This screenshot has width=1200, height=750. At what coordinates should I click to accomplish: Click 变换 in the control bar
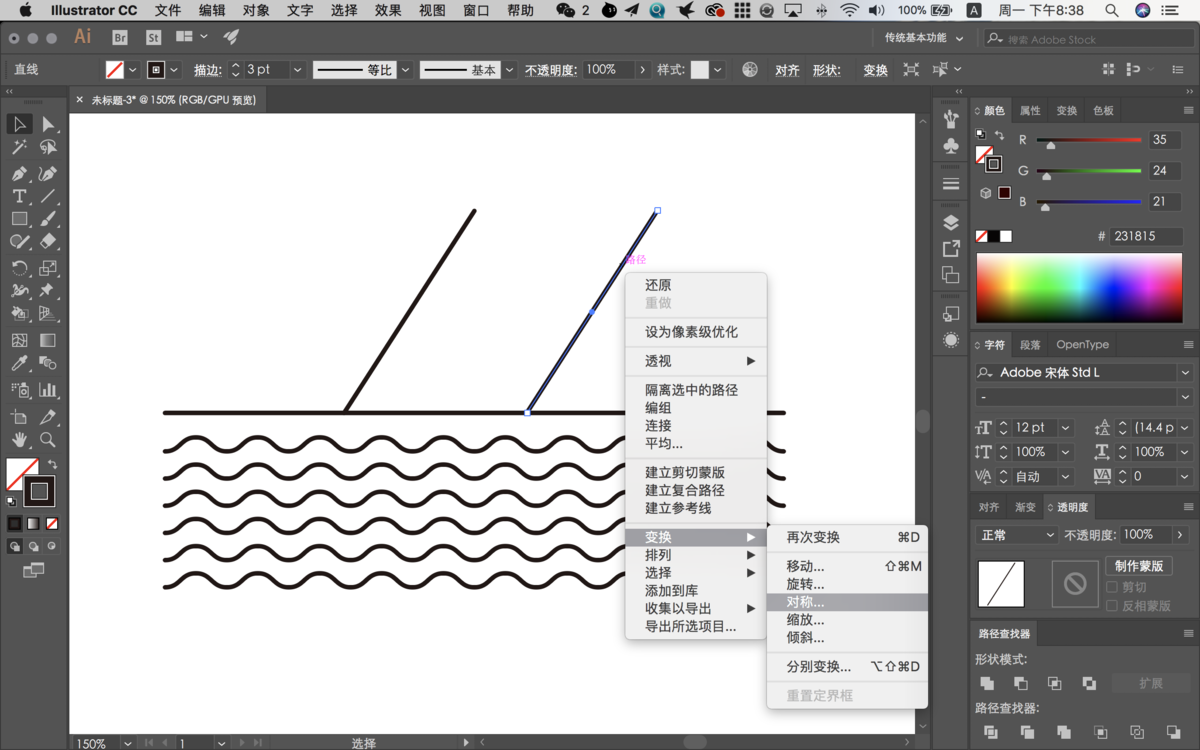[875, 70]
